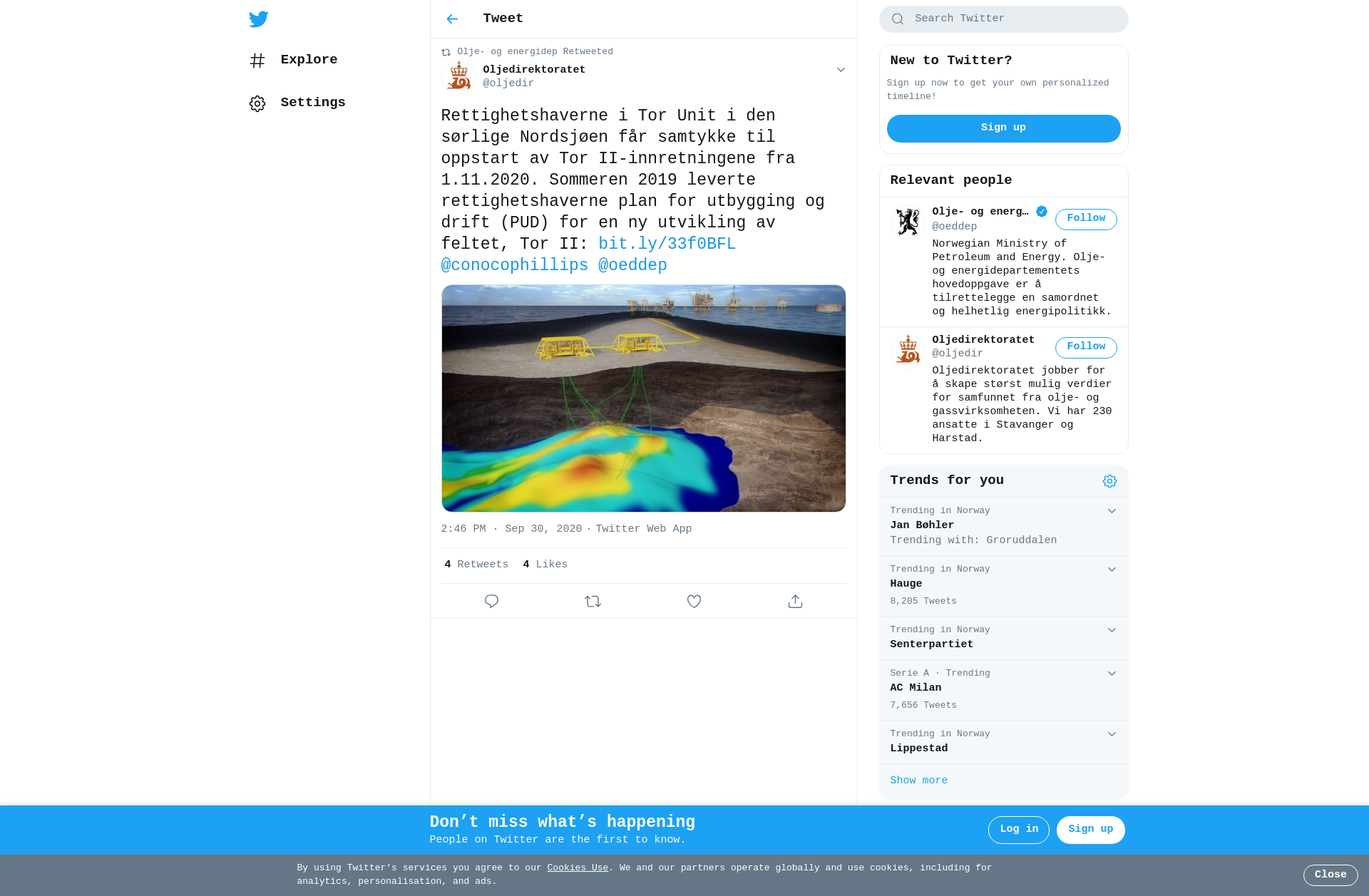
Task: Share the tweet via share icon
Action: (x=795, y=601)
